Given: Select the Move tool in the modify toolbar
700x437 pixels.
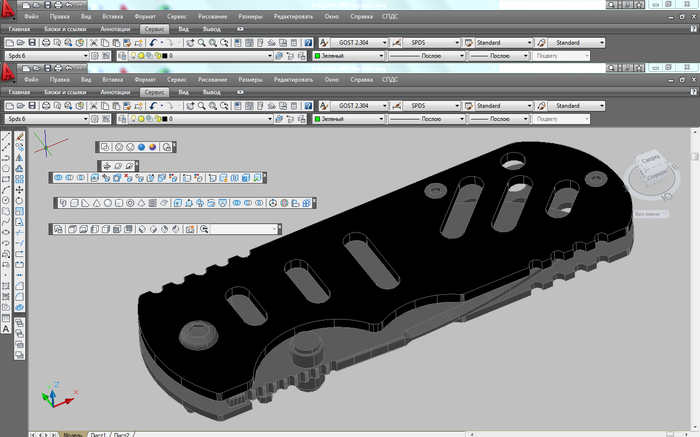Looking at the screenshot, I should [x=20, y=189].
